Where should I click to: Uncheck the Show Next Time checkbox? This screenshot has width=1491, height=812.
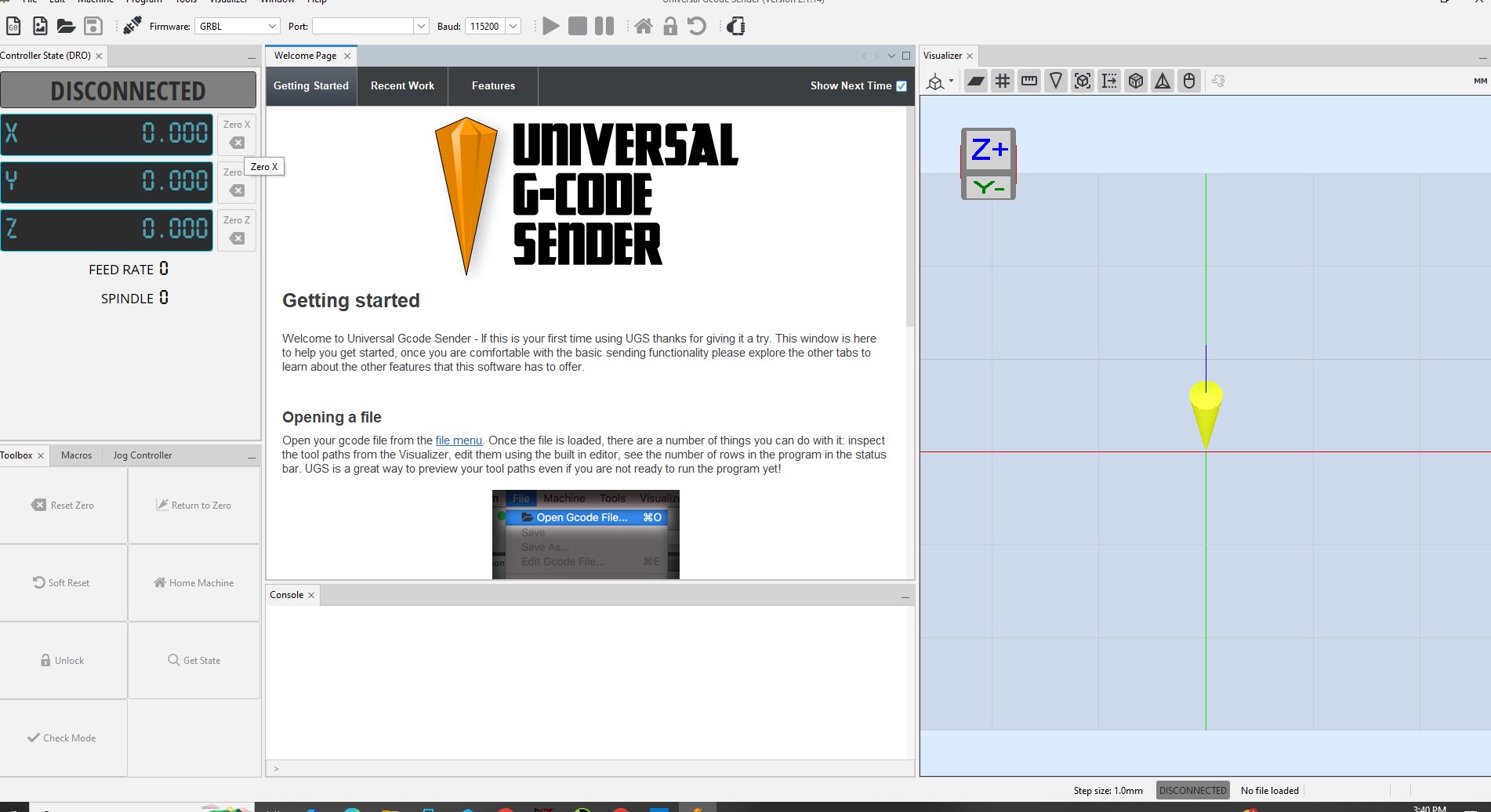point(901,86)
